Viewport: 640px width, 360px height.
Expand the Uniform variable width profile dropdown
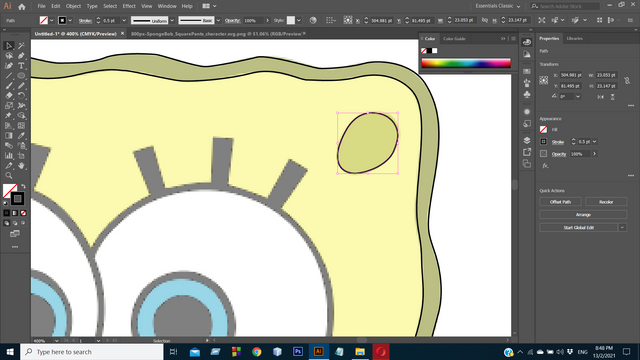[172, 20]
